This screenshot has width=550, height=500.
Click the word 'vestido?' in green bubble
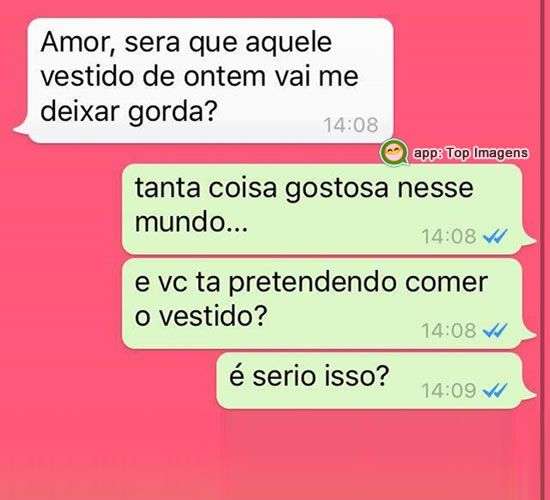(x=213, y=316)
